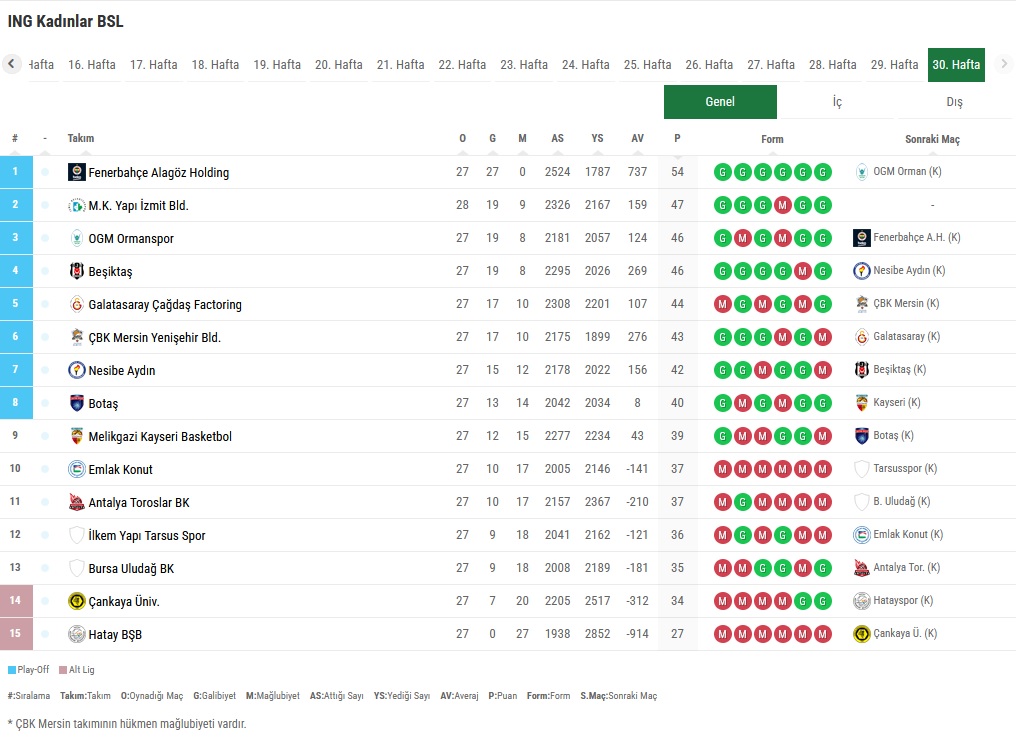Click the red M badge in İzmit's form
Image resolution: width=1016 pixels, height=743 pixels.
(x=782, y=205)
